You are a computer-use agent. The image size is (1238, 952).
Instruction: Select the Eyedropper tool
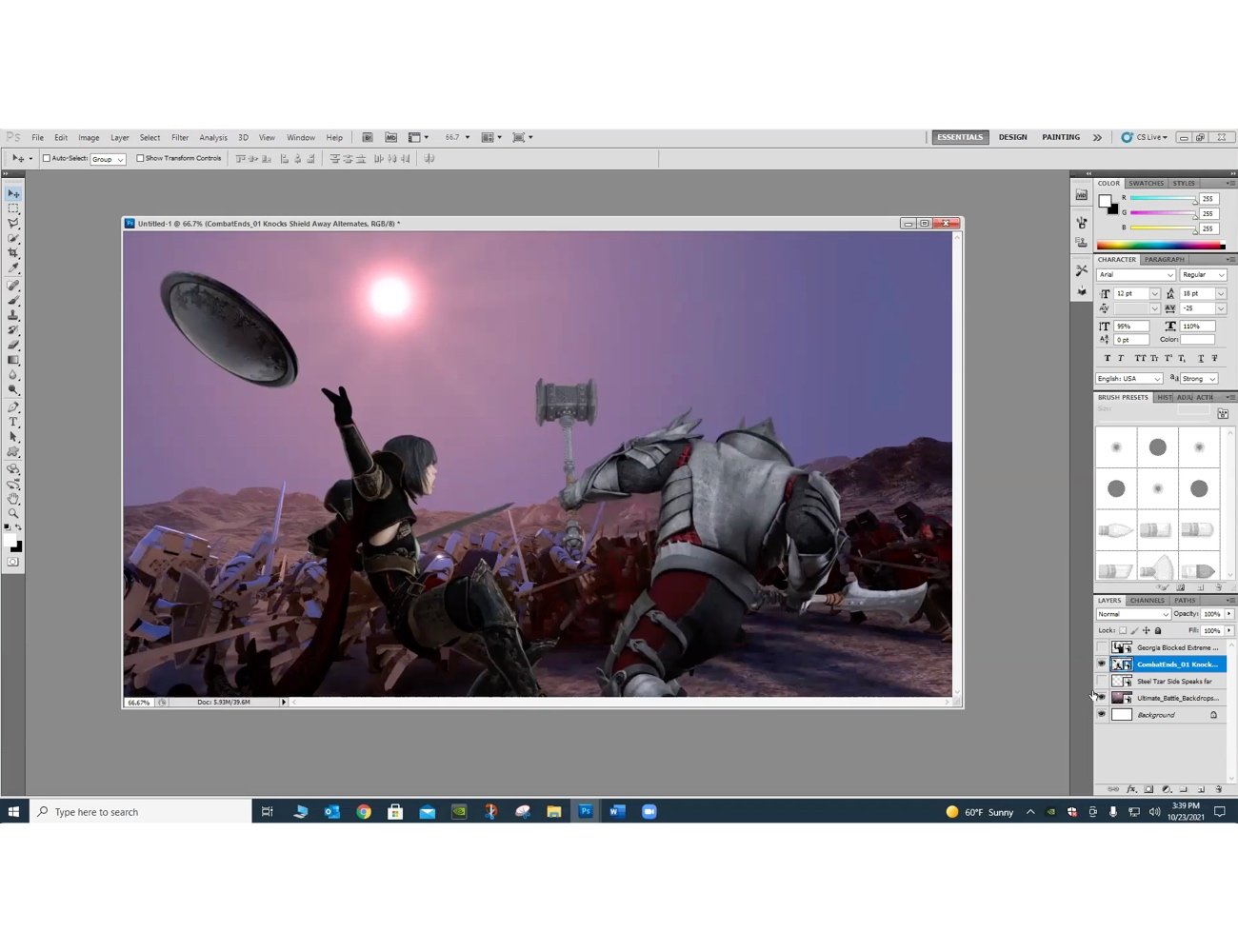pyautogui.click(x=13, y=268)
